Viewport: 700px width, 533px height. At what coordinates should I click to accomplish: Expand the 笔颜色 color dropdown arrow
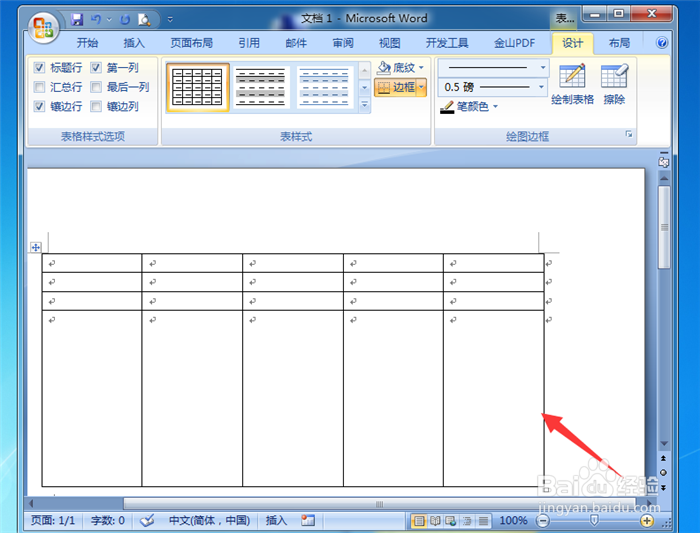click(495, 107)
